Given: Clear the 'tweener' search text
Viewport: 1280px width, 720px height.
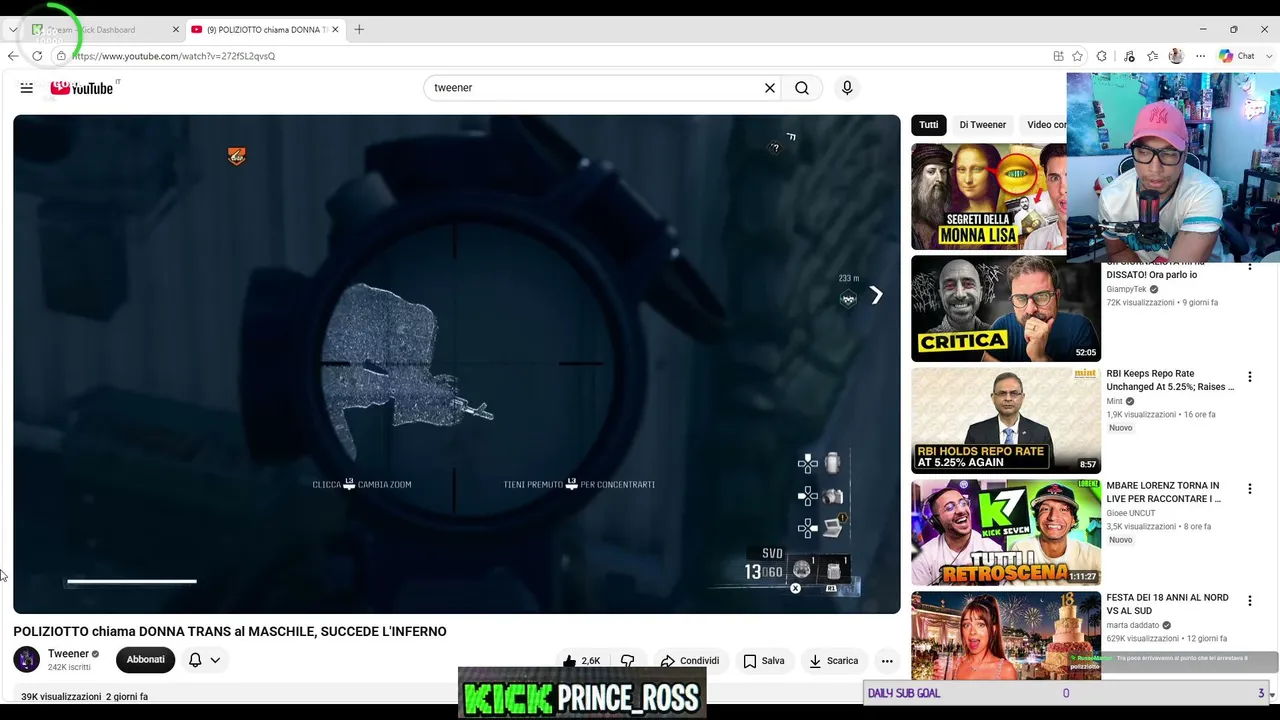Looking at the screenshot, I should click(x=770, y=88).
